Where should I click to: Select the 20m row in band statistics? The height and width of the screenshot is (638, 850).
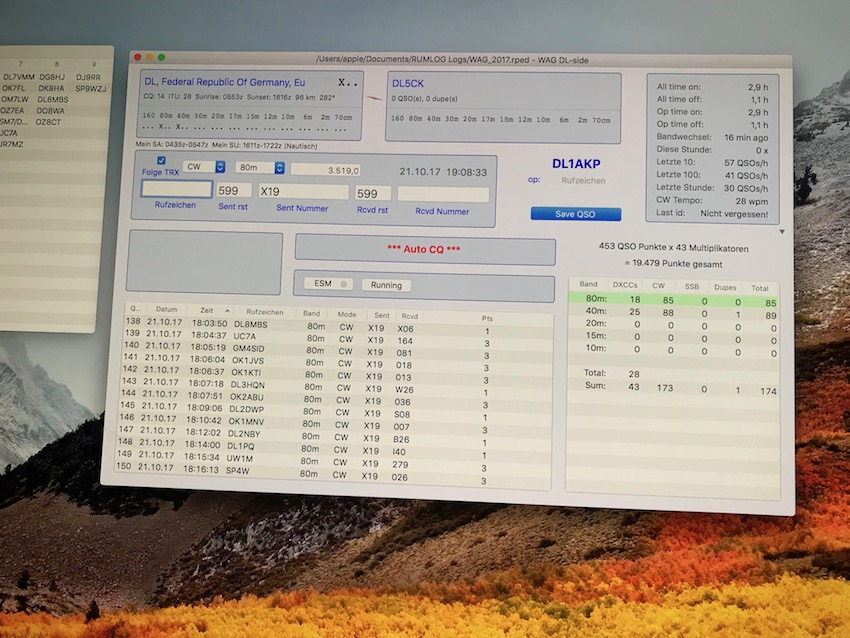674,325
